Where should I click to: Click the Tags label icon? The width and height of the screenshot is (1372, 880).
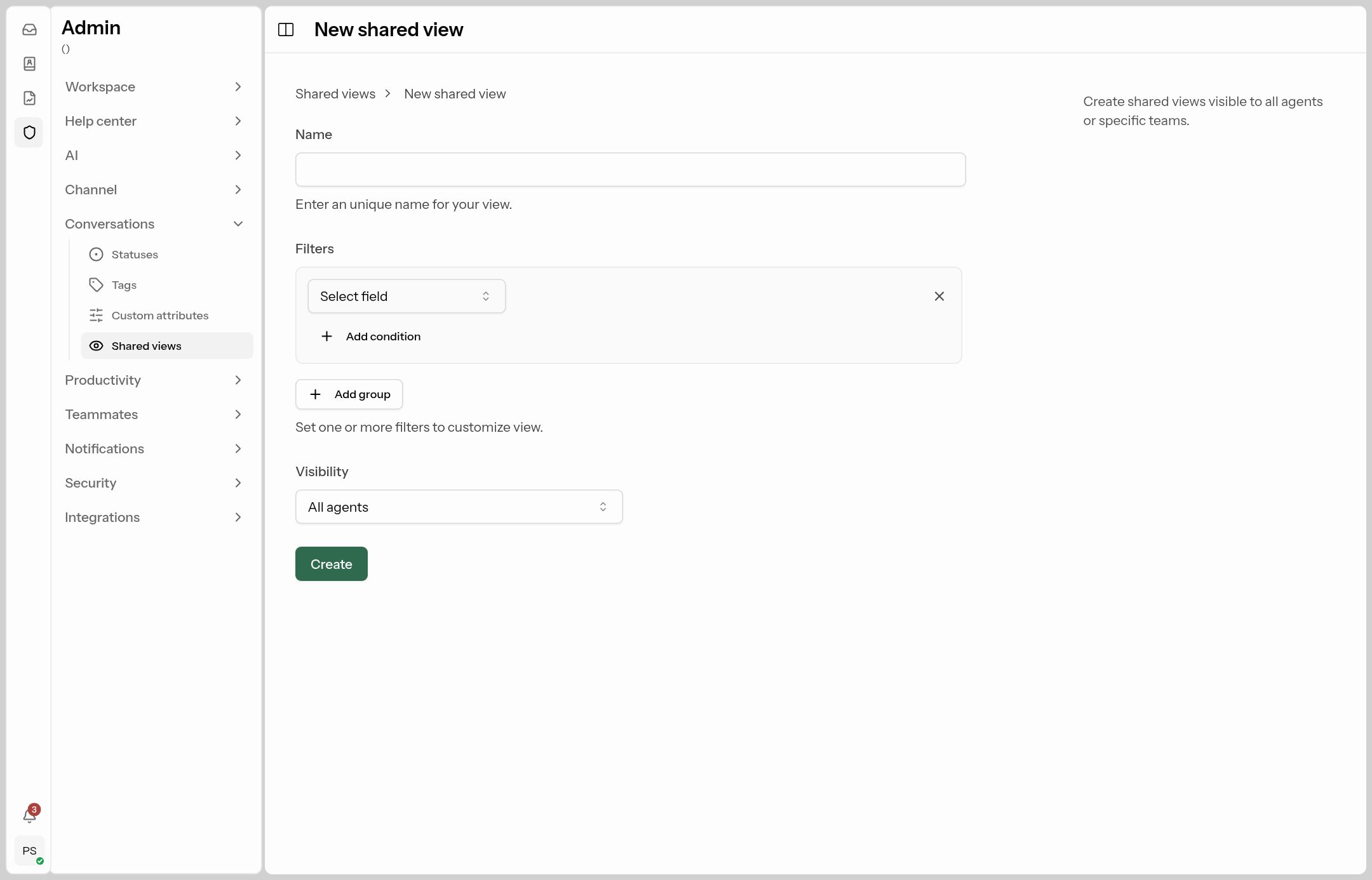pos(96,285)
